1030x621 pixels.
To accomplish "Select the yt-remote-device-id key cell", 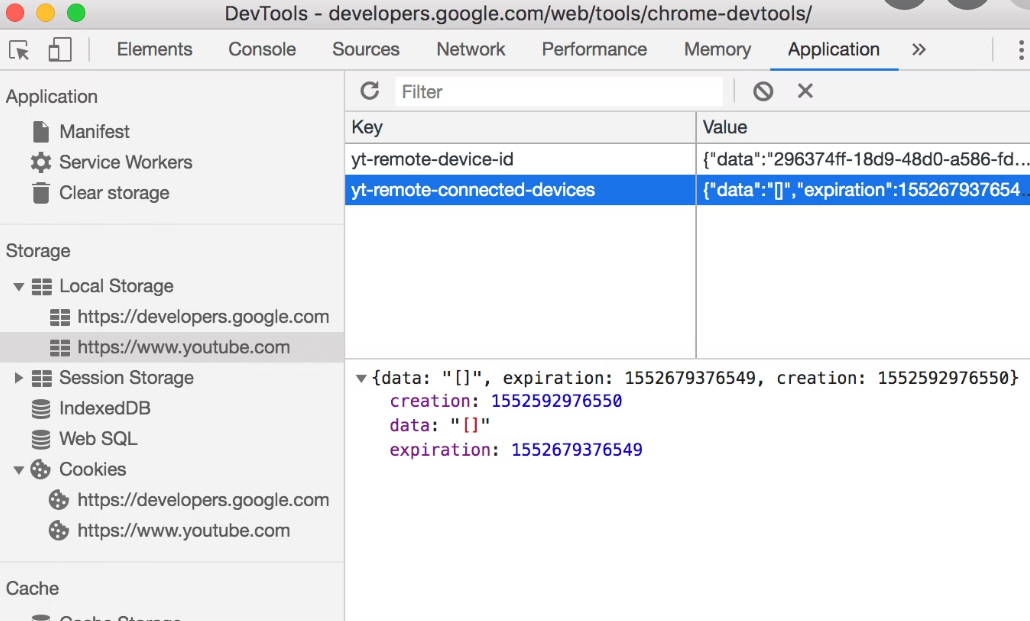I will [520, 159].
